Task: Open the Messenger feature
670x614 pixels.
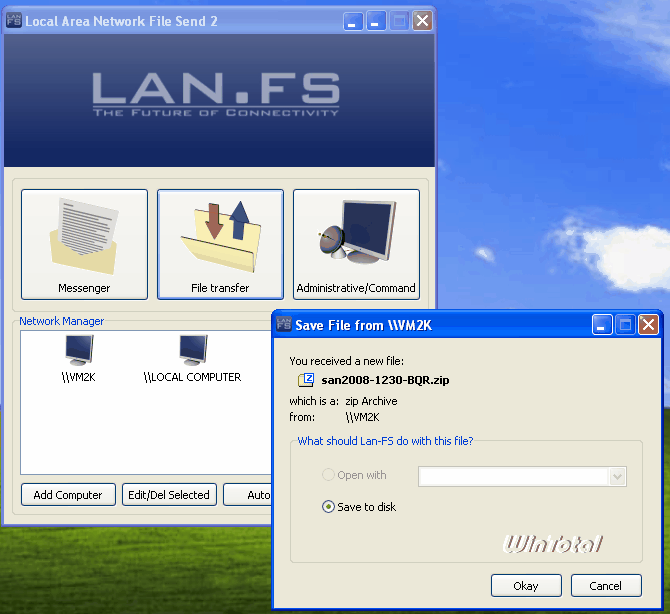Action: pyautogui.click(x=84, y=244)
